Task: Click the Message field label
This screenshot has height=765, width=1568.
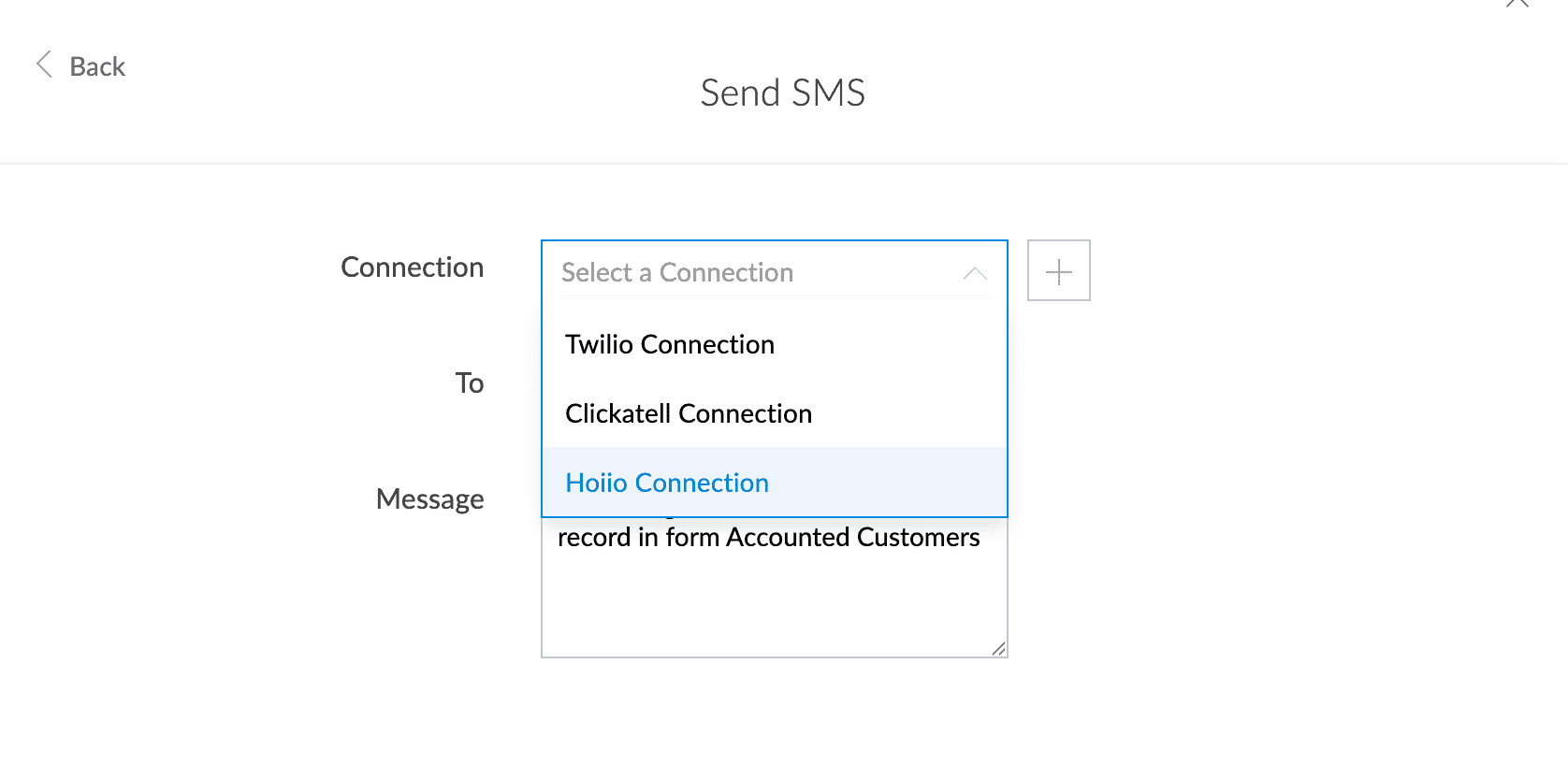Action: click(x=429, y=499)
